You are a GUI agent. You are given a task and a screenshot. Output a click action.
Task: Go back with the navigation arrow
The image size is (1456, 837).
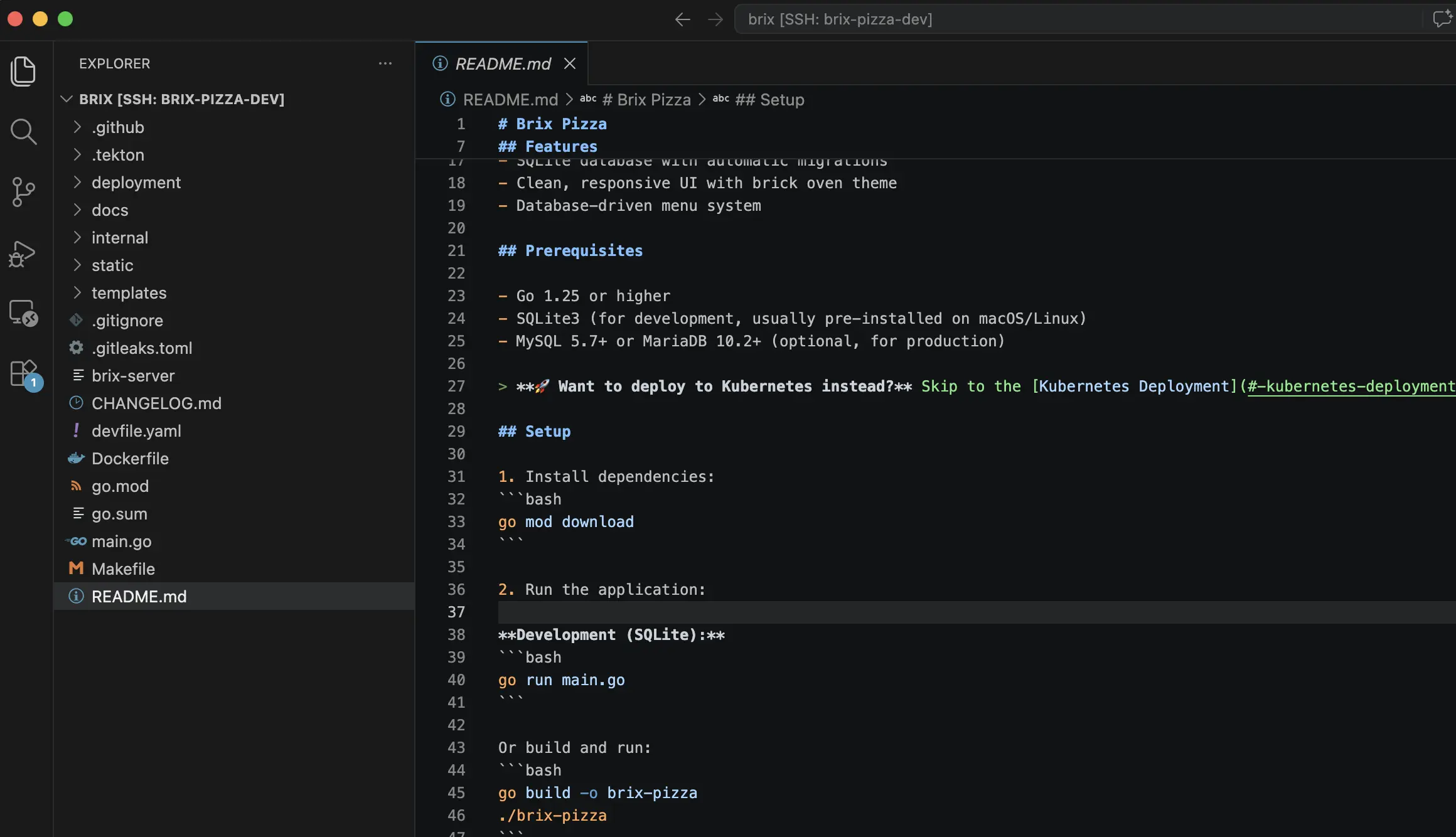[683, 19]
